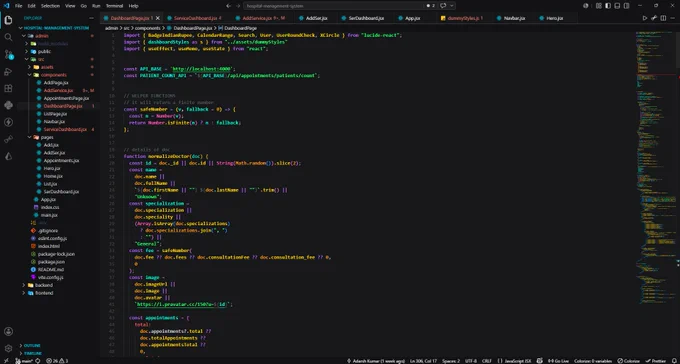680x364 pixels.
Task: Open Explorer panel ellipsis menu
Action: click(x=92, y=18)
